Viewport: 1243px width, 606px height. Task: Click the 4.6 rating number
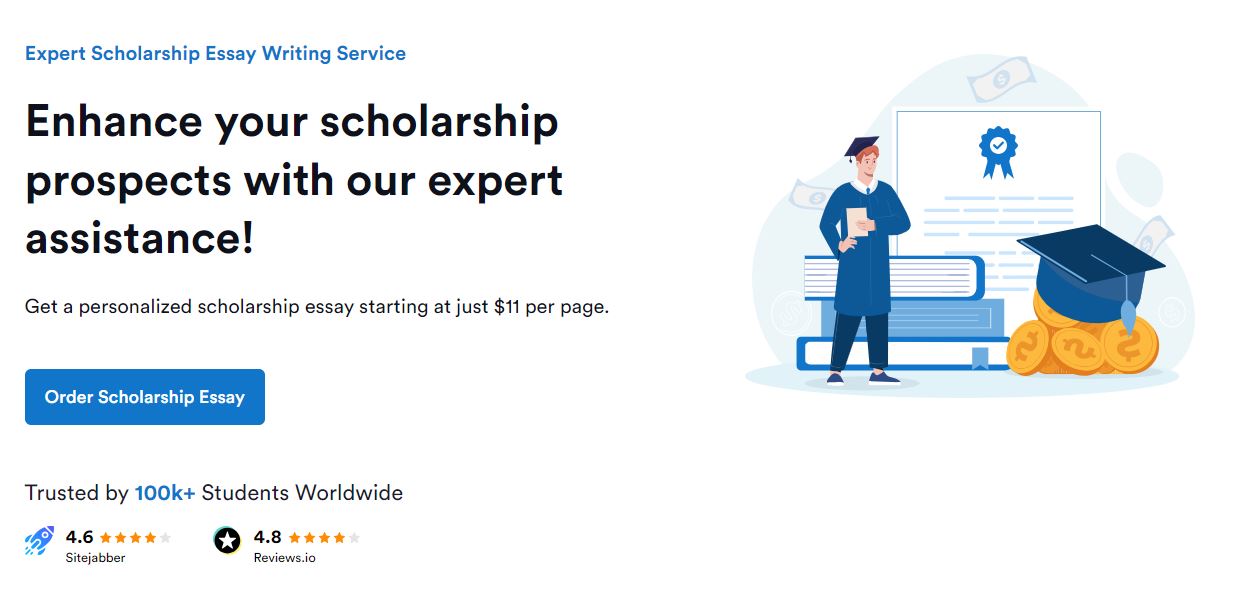[x=79, y=537]
